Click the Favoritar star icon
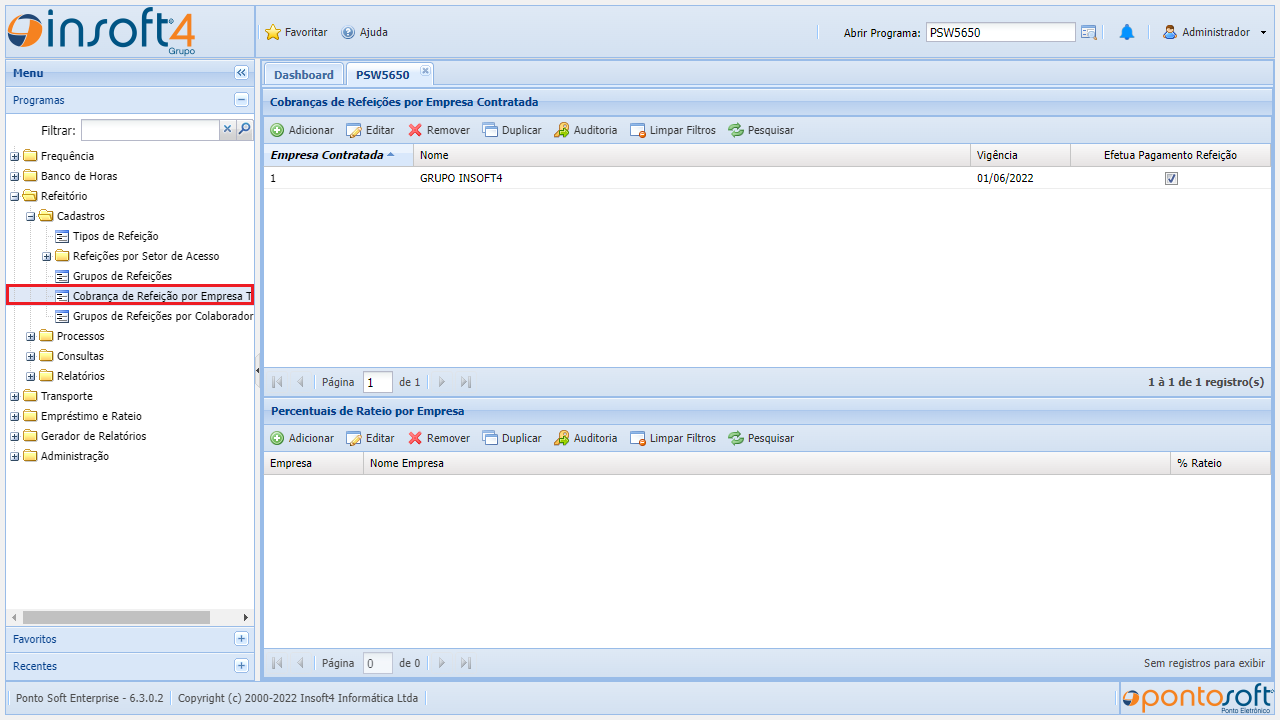1280x720 pixels. (x=273, y=32)
